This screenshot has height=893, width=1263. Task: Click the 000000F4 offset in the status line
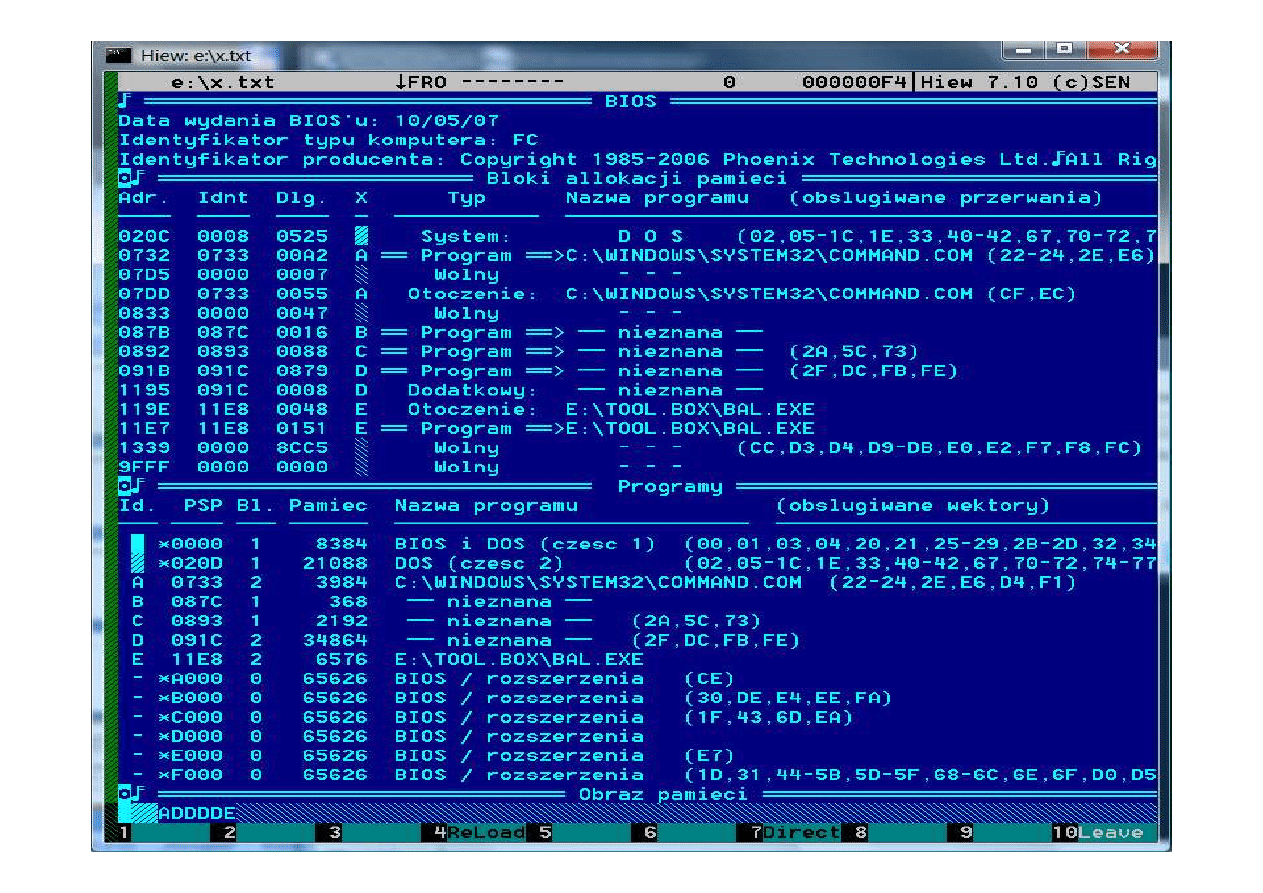(x=856, y=83)
